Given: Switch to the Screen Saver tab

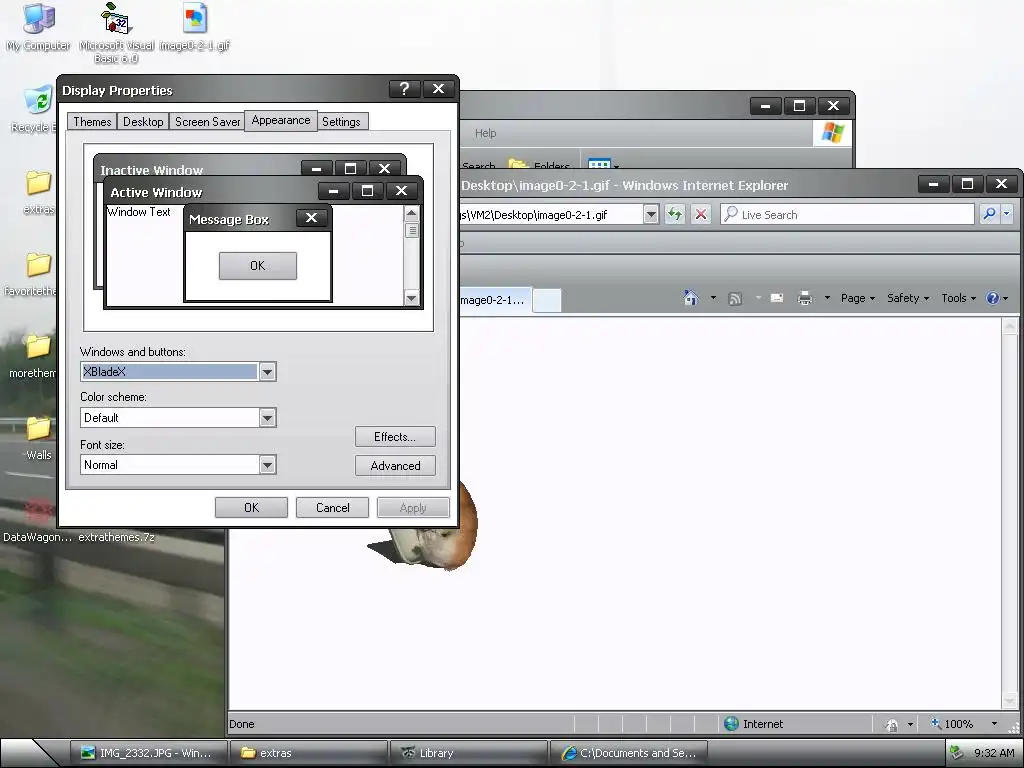Looking at the screenshot, I should [x=208, y=121].
